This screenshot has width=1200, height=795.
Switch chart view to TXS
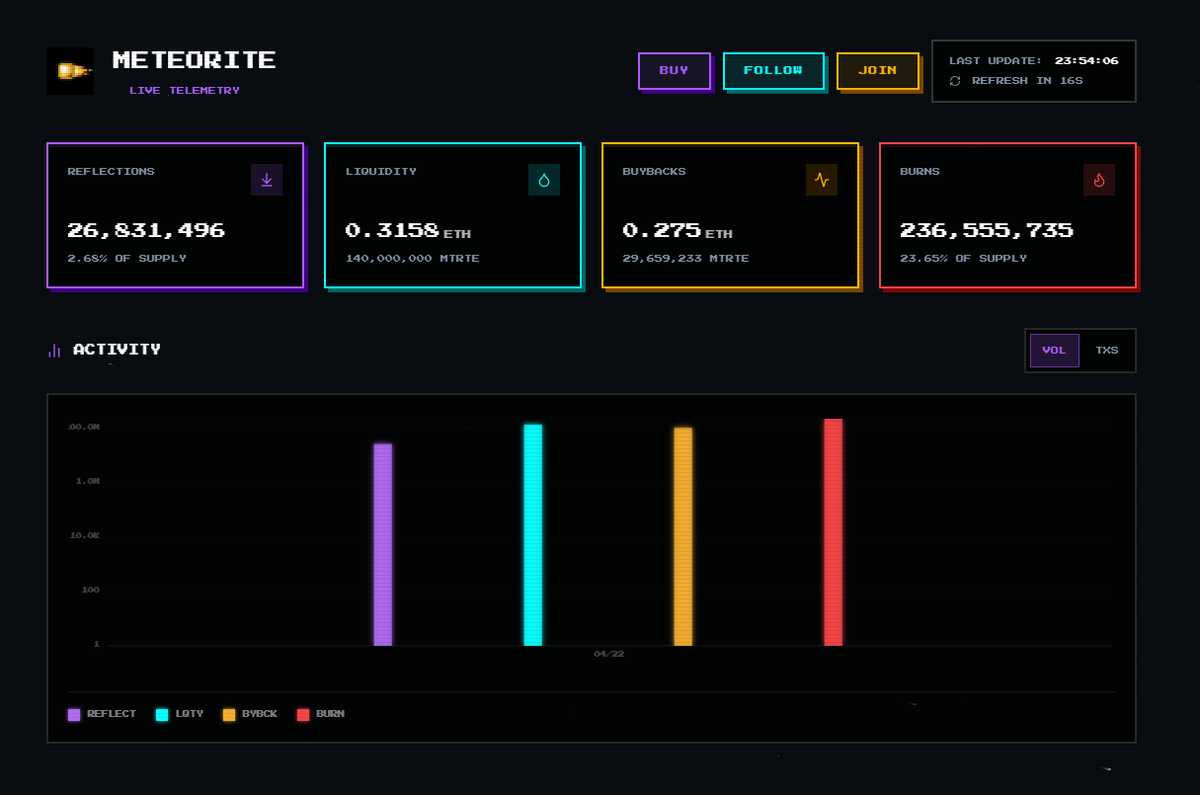click(x=1107, y=350)
